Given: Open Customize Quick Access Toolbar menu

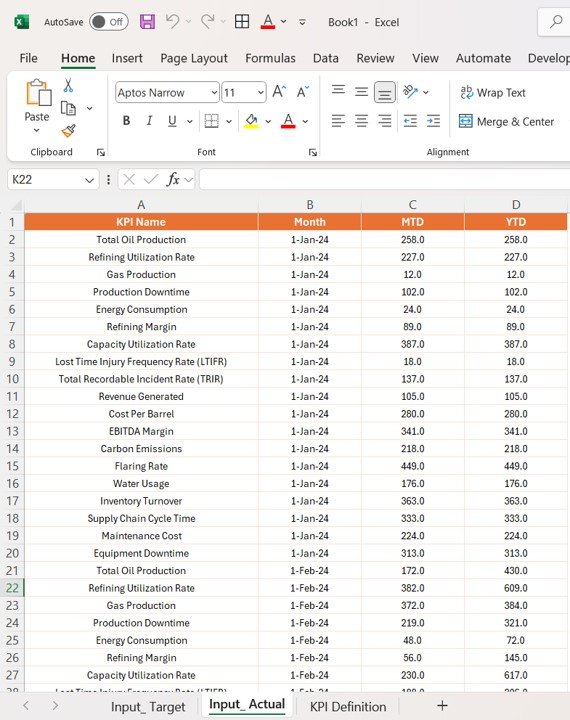Looking at the screenshot, I should pyautogui.click(x=302, y=22).
